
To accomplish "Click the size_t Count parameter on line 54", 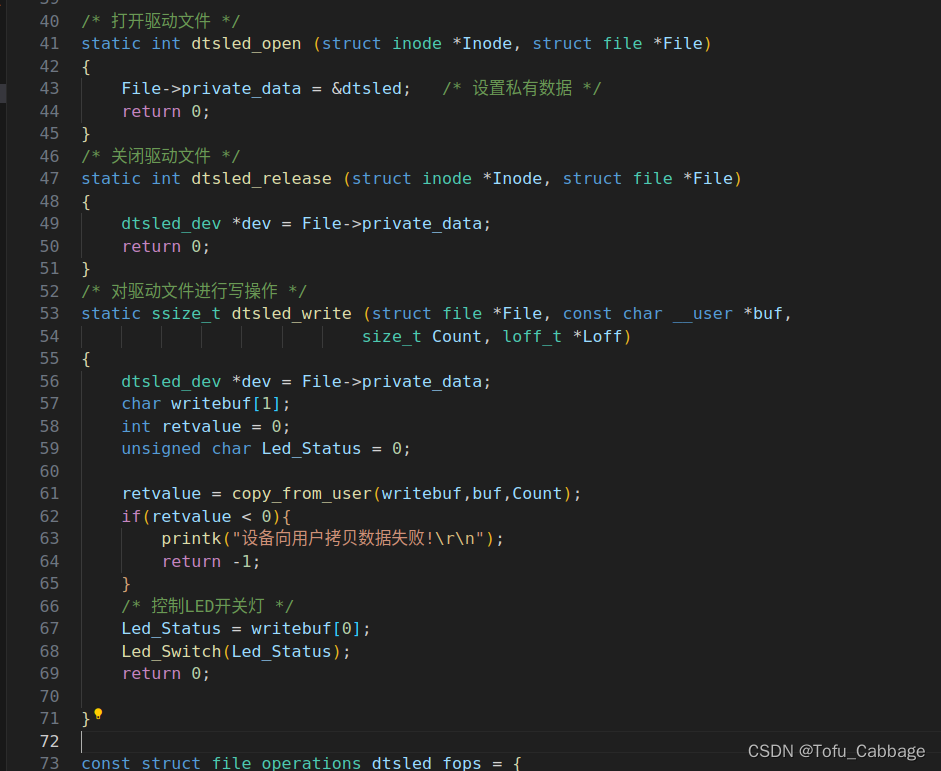I will 421,337.
